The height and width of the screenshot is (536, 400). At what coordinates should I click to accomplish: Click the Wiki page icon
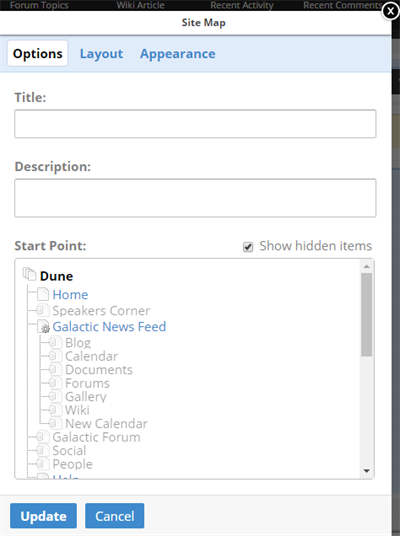[x=55, y=410]
